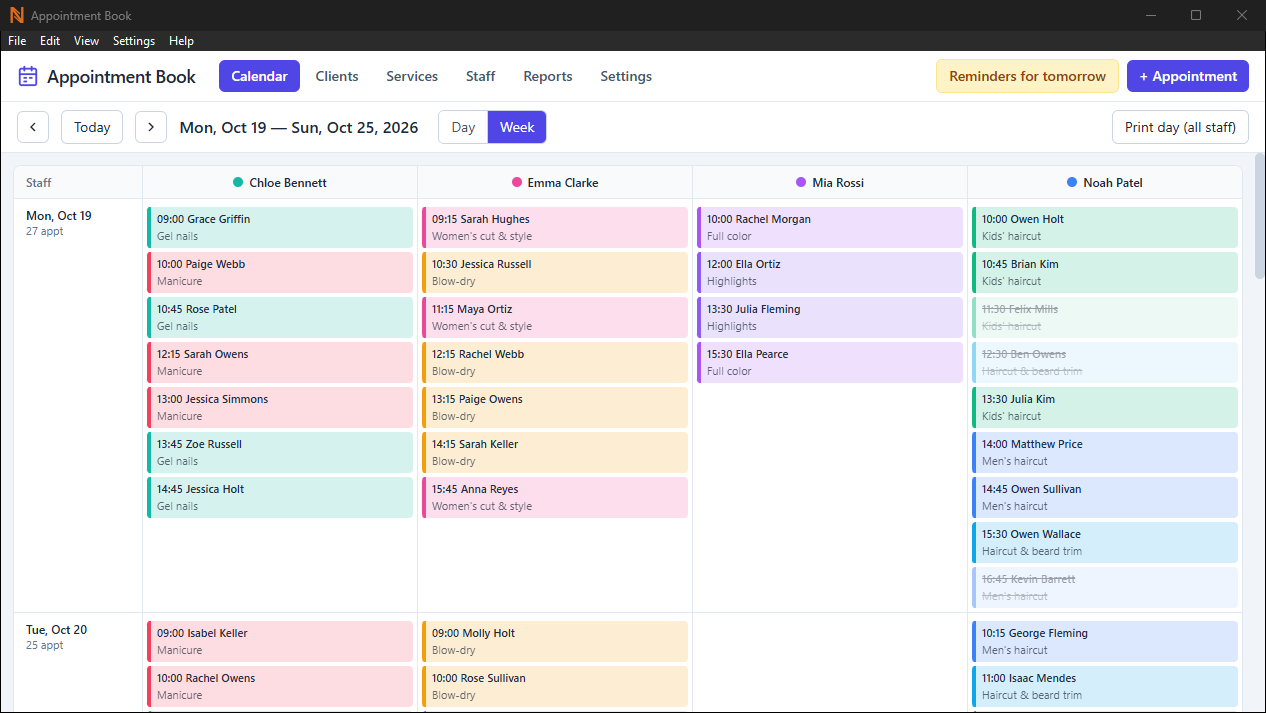Screen dimensions: 1266x713
Task: Click Emma Clarke's pink color dot
Action: coord(517,183)
